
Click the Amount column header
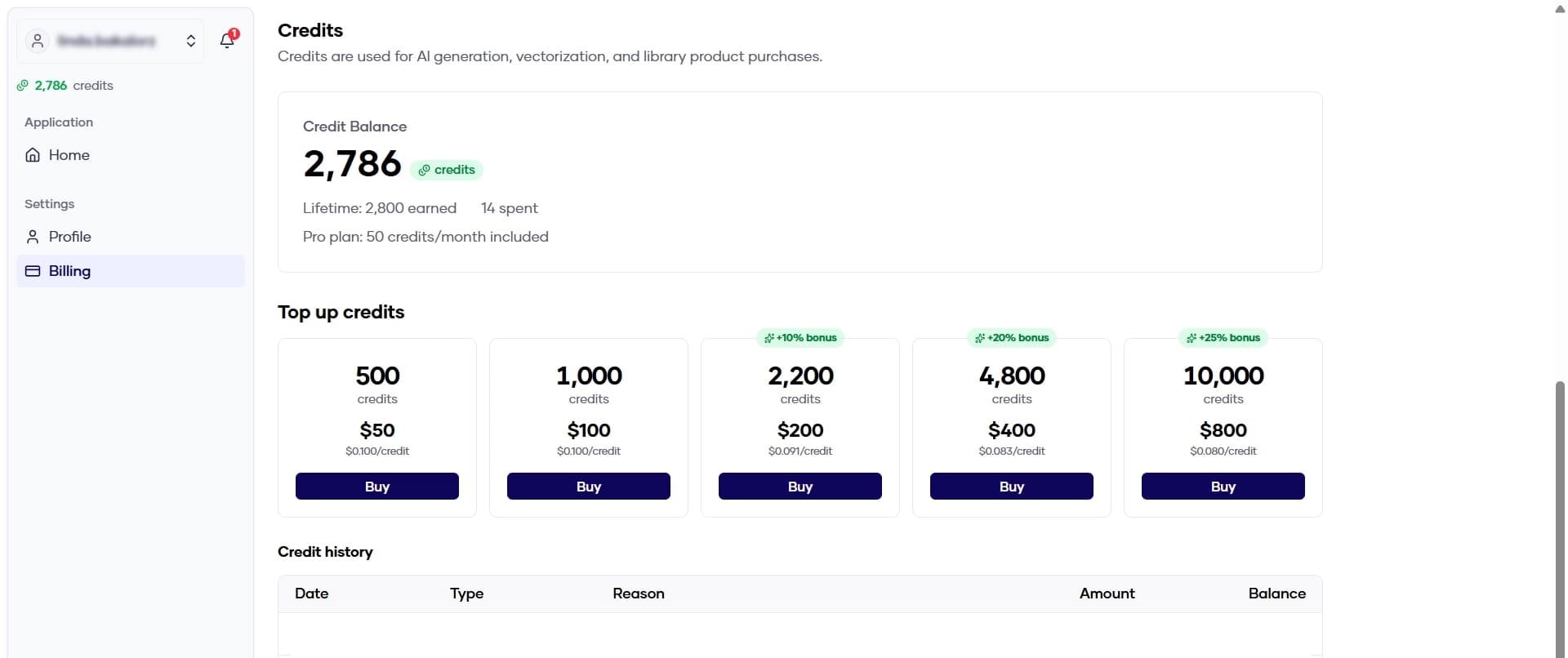tap(1107, 594)
